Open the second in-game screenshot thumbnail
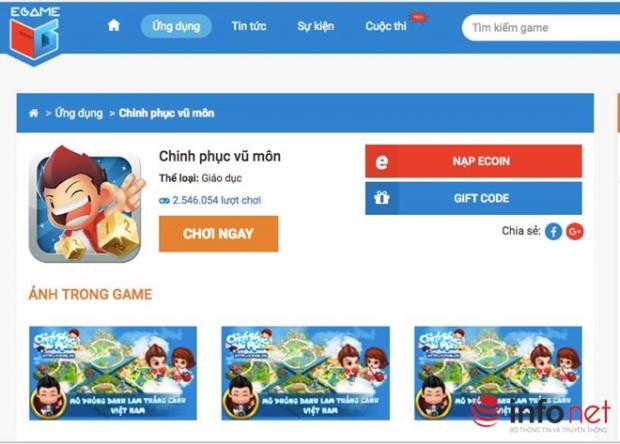This screenshot has height=444, width=620. point(305,373)
